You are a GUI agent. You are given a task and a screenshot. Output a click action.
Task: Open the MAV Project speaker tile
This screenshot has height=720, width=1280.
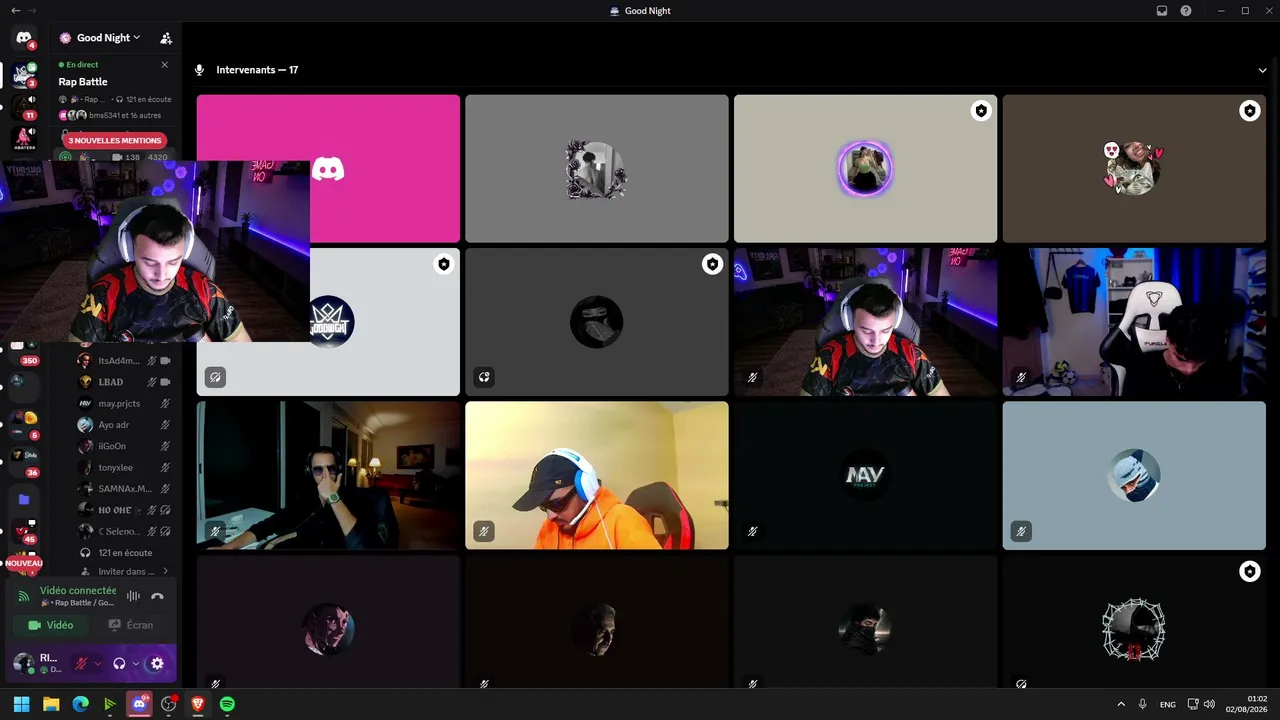tap(865, 475)
